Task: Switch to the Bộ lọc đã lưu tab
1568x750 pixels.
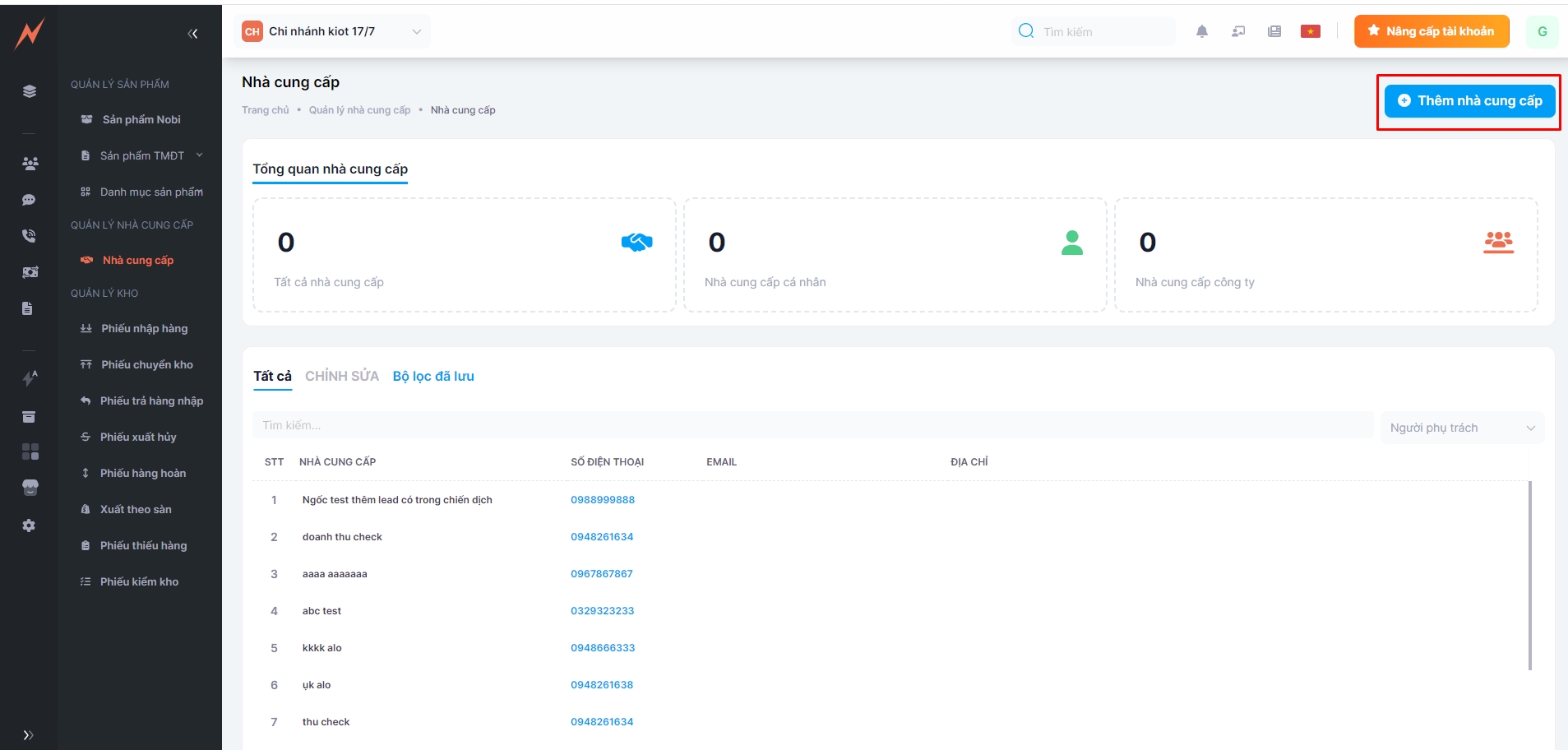Action: 433,376
